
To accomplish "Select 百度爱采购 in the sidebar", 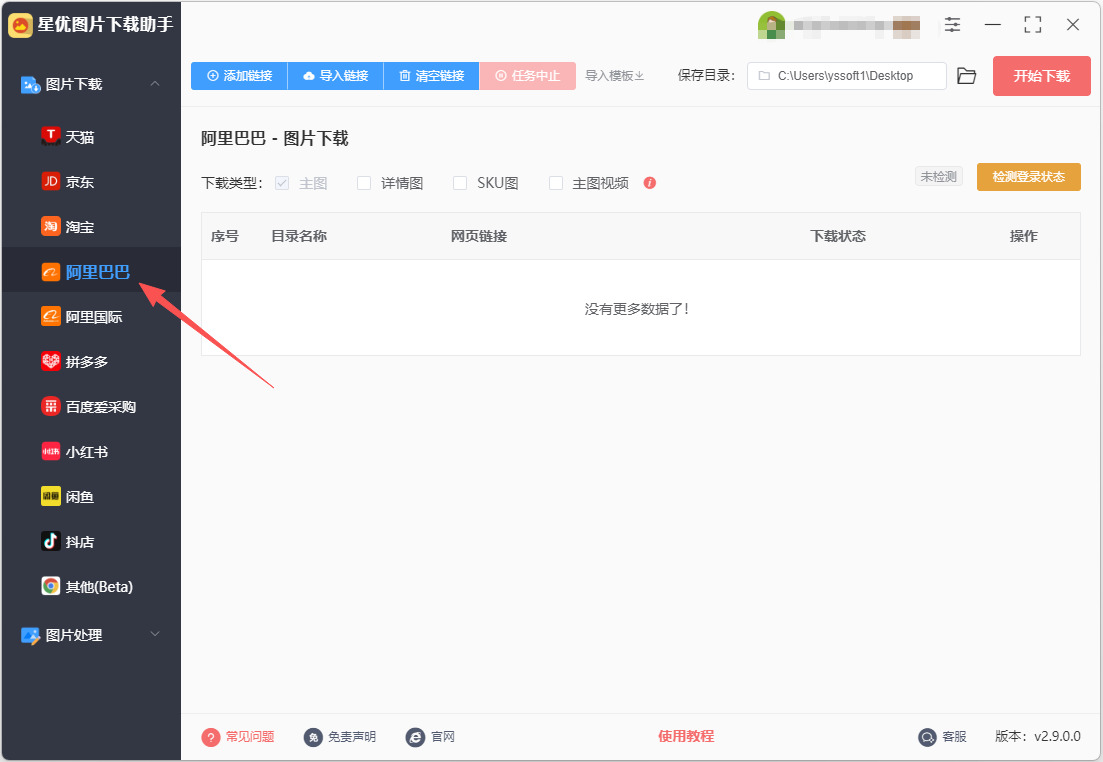I will tap(91, 407).
